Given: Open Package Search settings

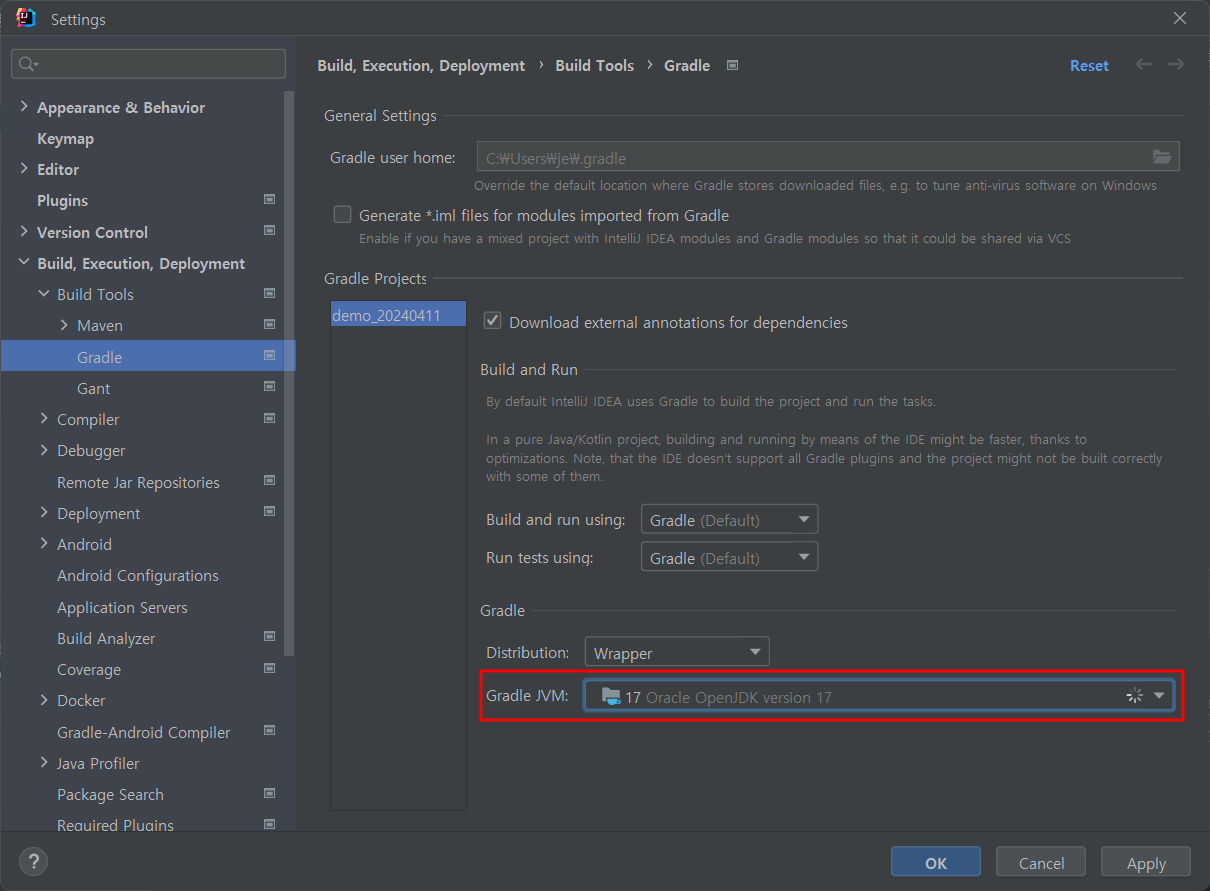Looking at the screenshot, I should pos(110,794).
